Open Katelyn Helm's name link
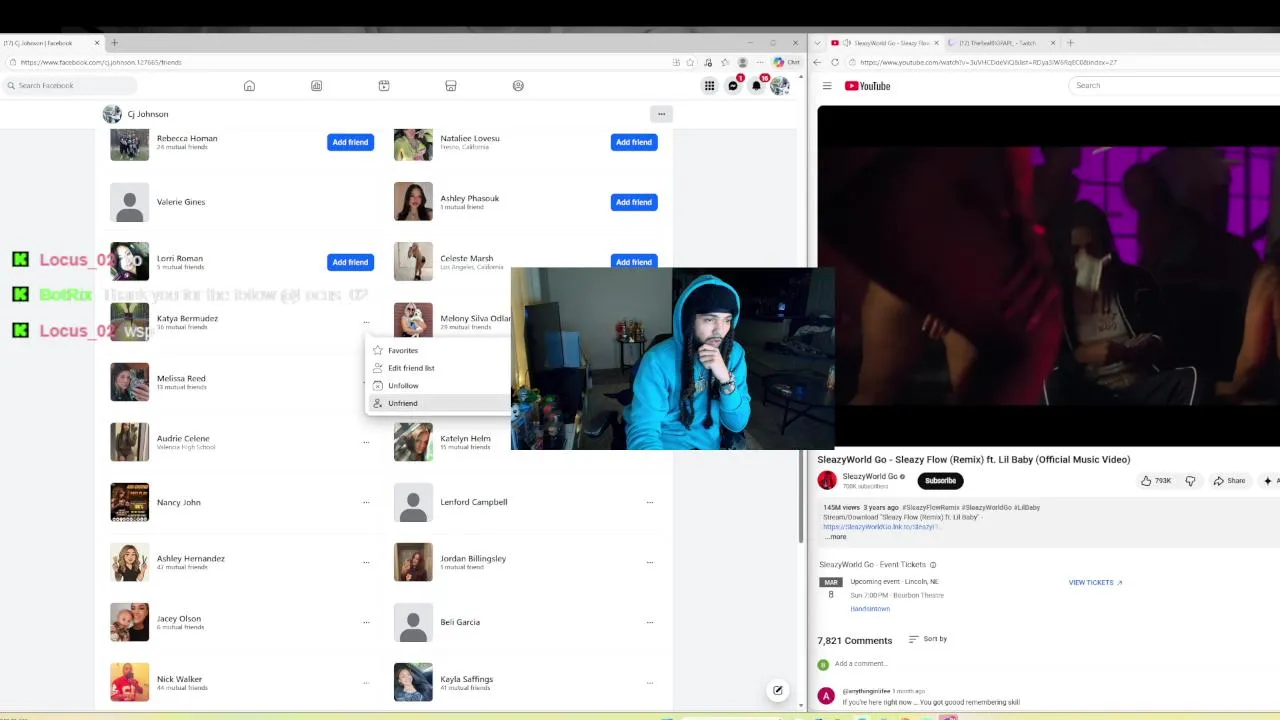This screenshot has height=720, width=1280. tap(465, 438)
